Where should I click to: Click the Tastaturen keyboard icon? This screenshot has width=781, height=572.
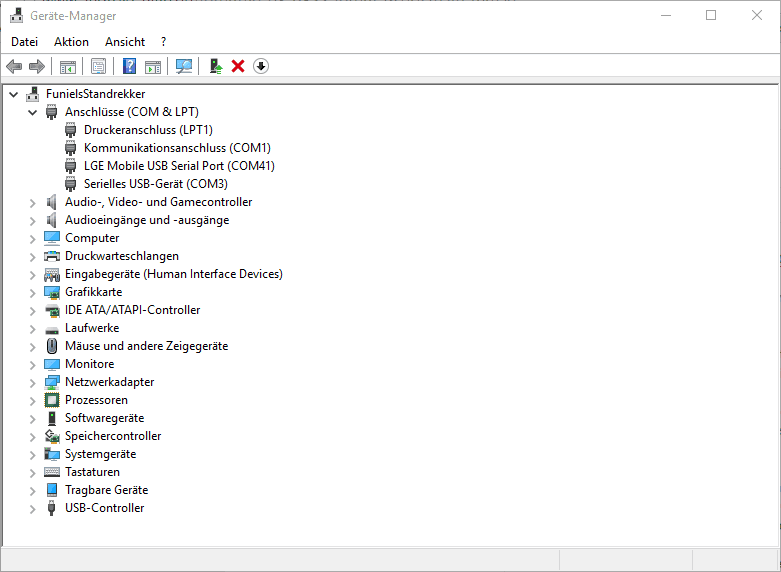coord(52,472)
